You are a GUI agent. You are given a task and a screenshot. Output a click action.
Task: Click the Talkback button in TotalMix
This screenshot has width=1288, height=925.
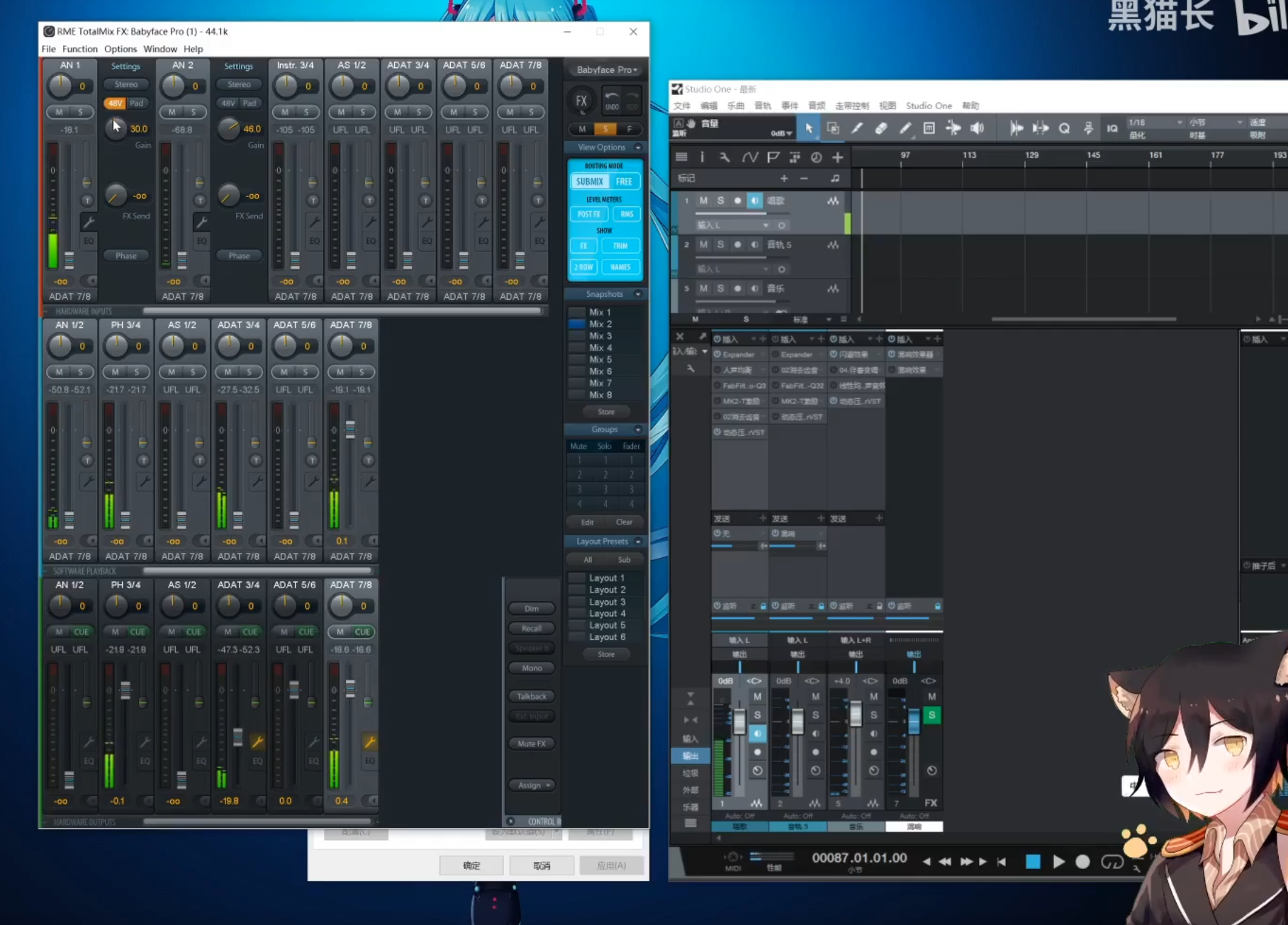click(531, 695)
